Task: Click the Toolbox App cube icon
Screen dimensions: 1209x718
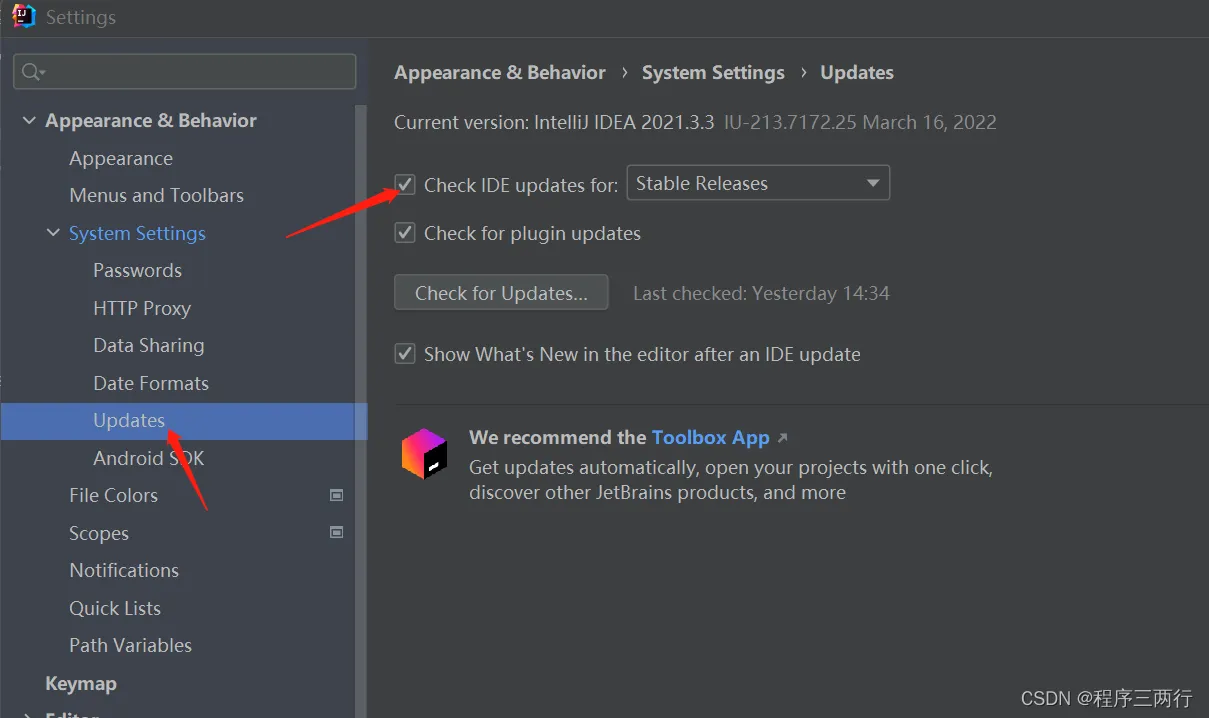Action: pos(424,453)
